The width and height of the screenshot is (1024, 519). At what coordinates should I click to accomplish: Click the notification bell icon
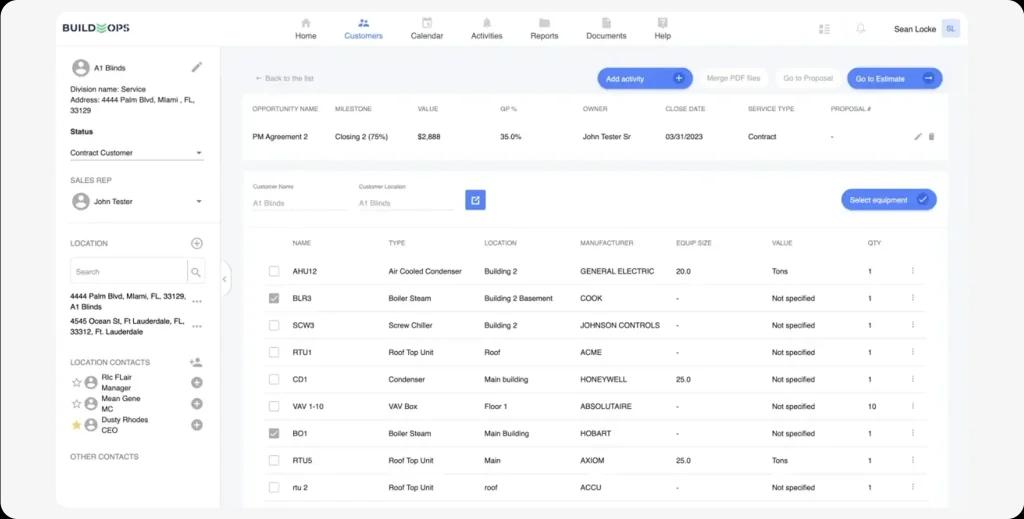(860, 28)
